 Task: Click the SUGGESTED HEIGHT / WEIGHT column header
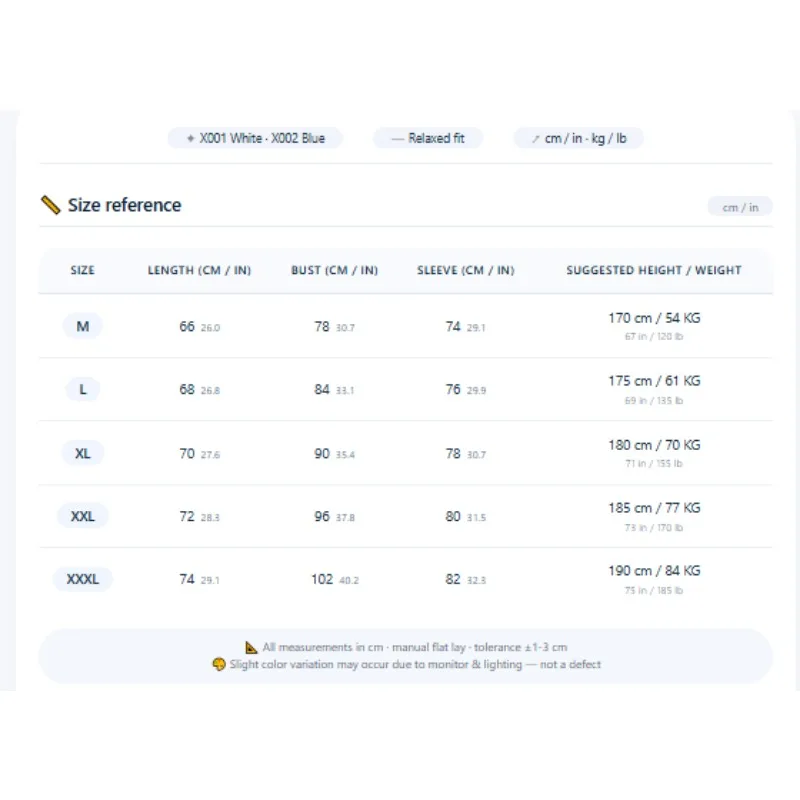[x=654, y=270]
